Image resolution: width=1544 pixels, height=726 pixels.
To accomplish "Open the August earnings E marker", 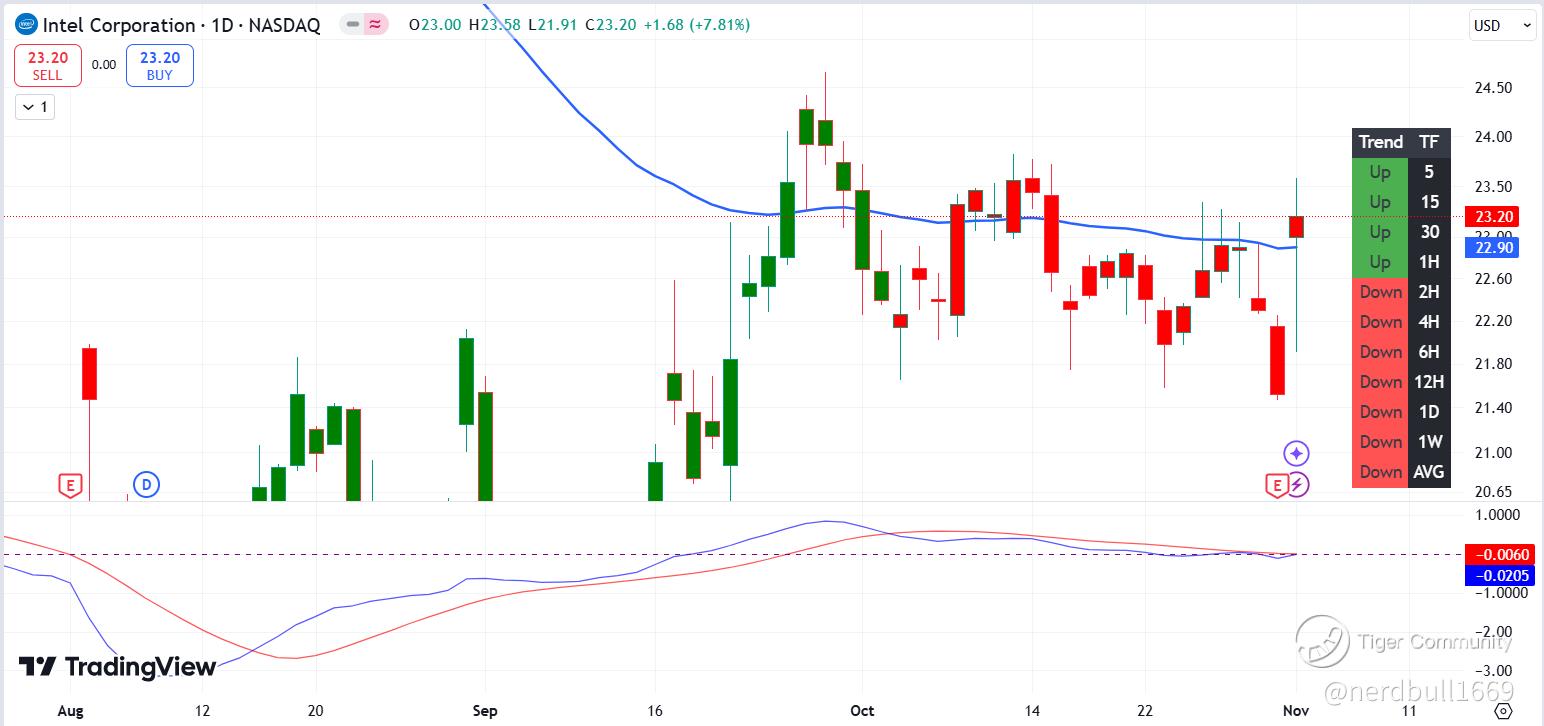I will [x=70, y=486].
